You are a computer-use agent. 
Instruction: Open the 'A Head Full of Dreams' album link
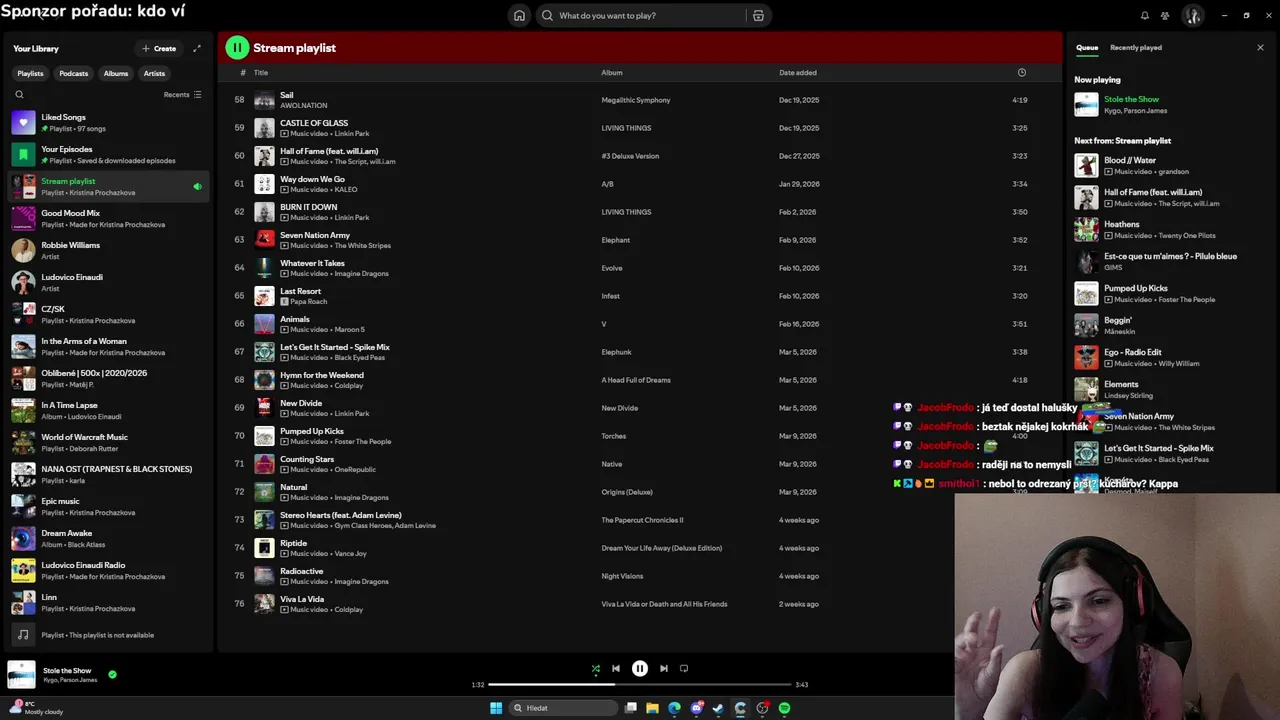pos(636,380)
